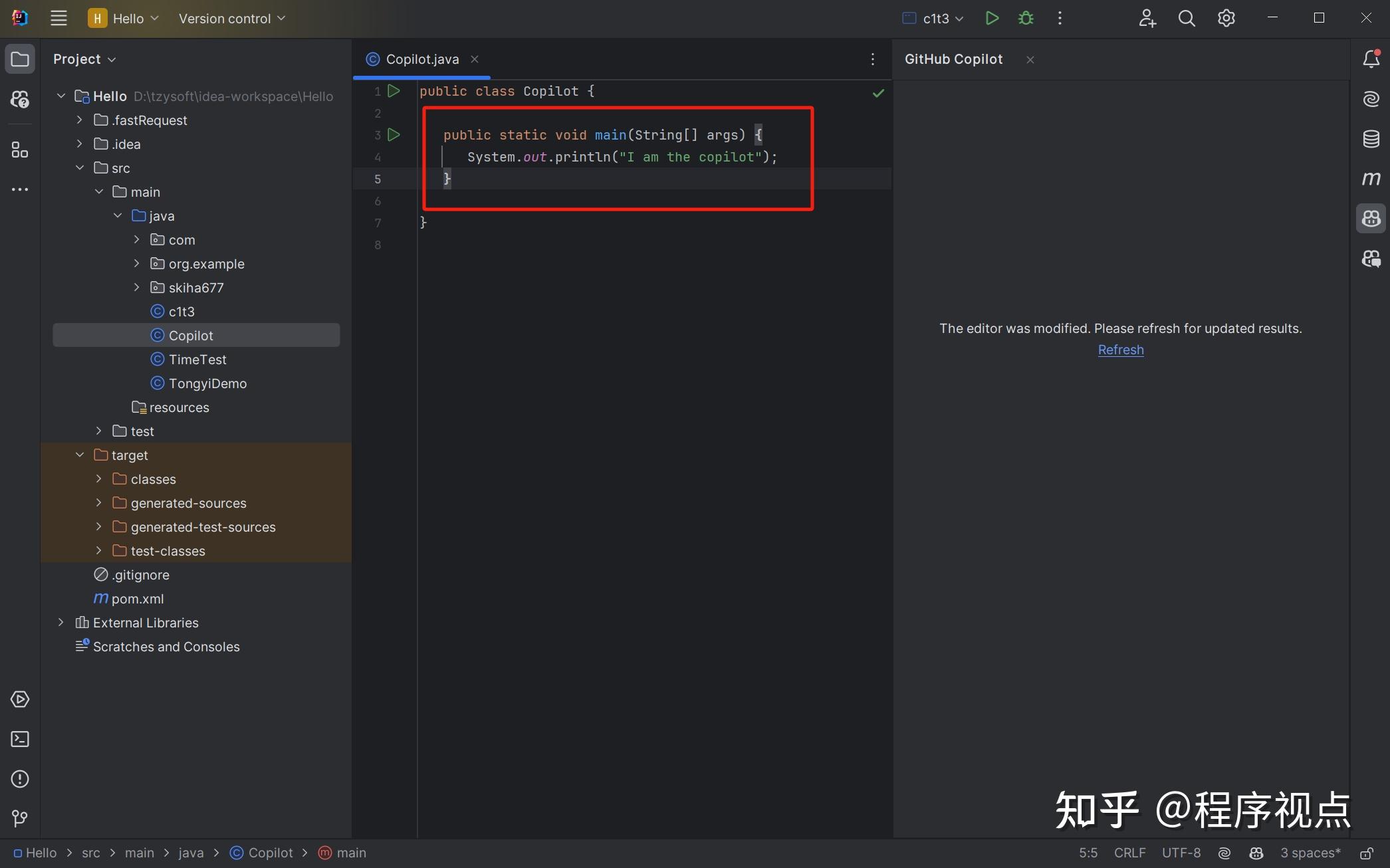The width and height of the screenshot is (1390, 868).
Task: Click run gutter arrow beside main method
Action: pos(394,135)
